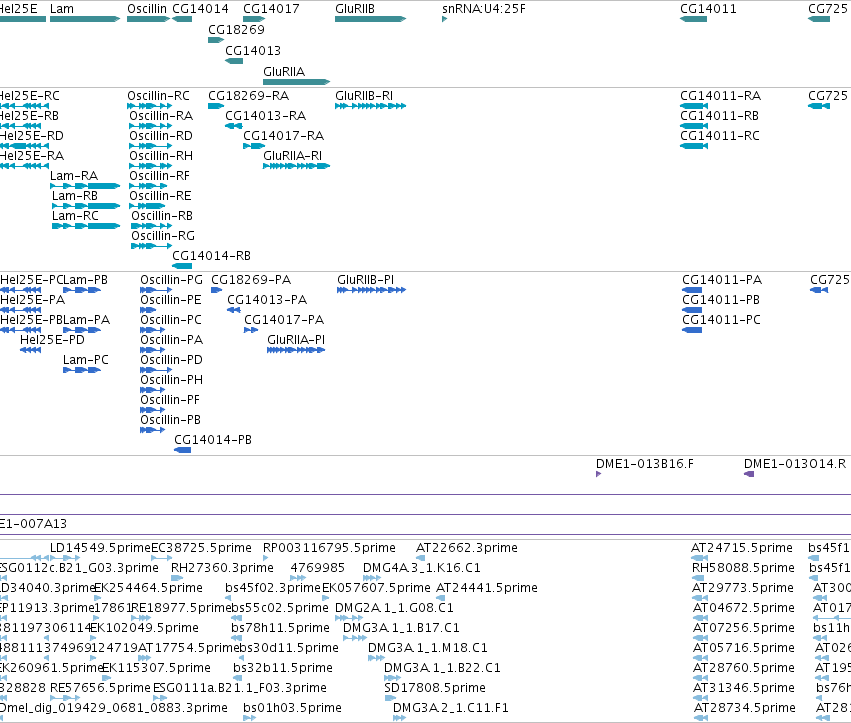Click the GluRIIA-RI transcript label
Image resolution: width=851 pixels, height=723 pixels.
[293, 156]
